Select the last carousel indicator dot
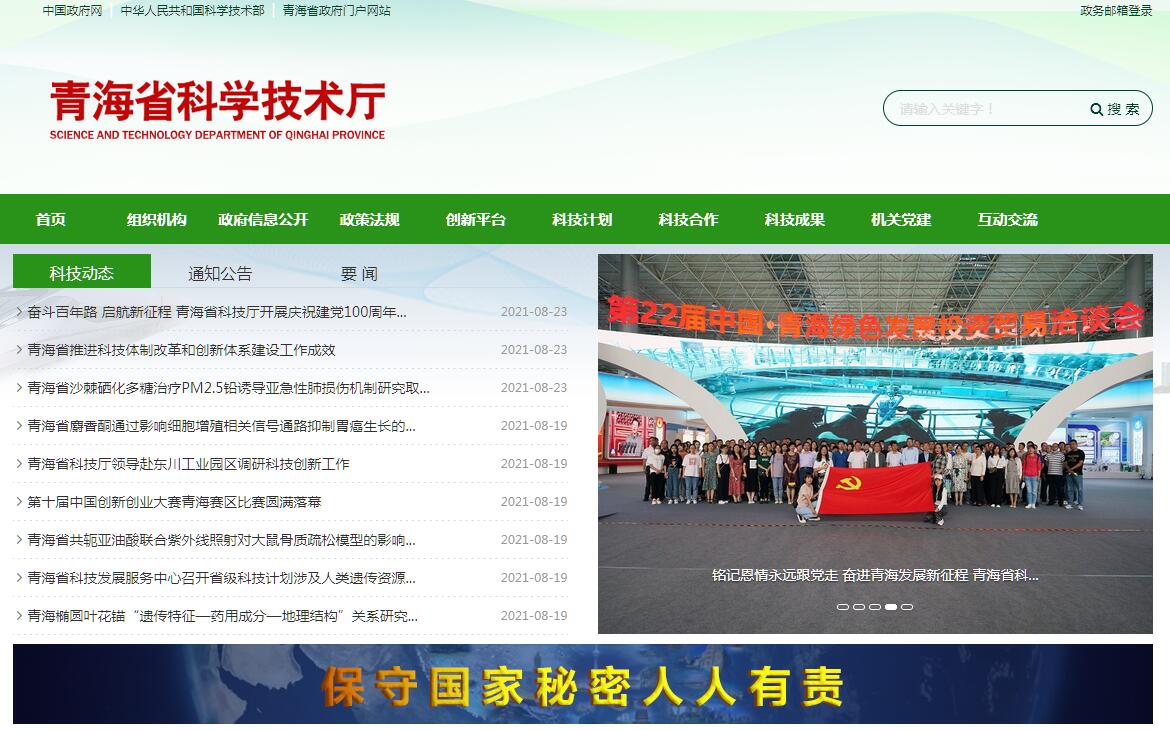Image resolution: width=1170 pixels, height=731 pixels. [907, 607]
